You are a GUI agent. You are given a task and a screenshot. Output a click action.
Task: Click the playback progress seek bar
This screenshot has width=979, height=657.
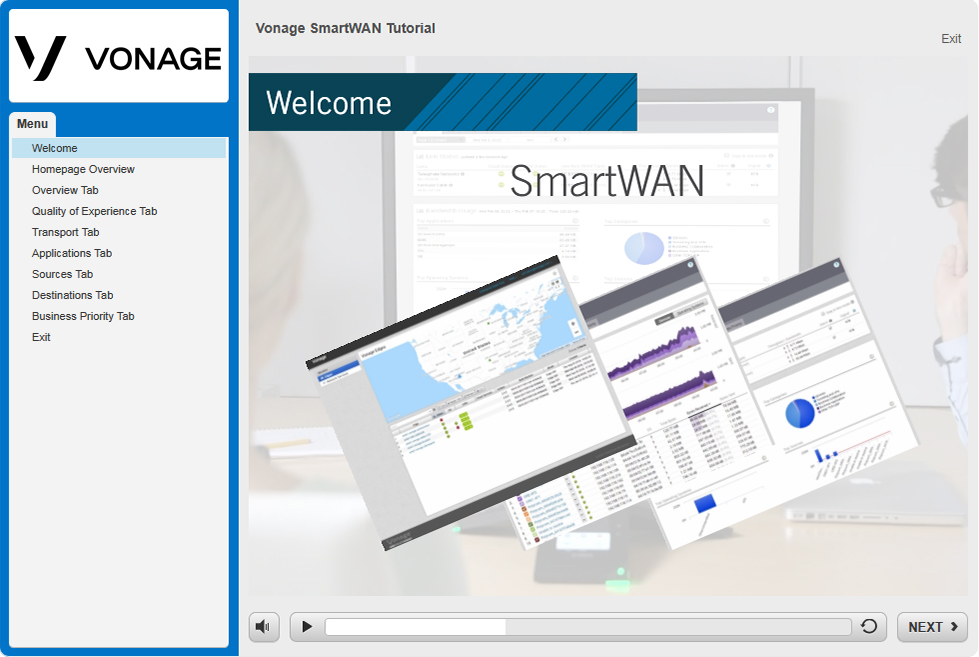click(x=588, y=626)
